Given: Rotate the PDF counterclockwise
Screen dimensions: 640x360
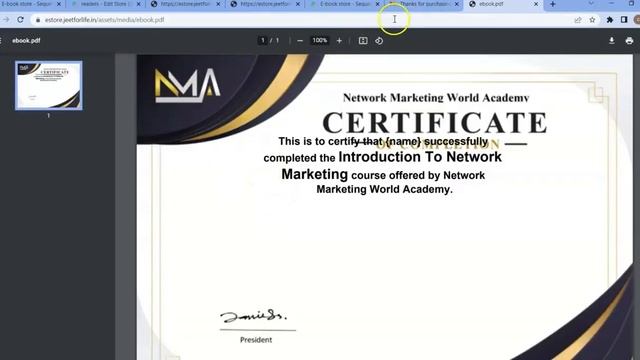Looking at the screenshot, I should [x=379, y=41].
